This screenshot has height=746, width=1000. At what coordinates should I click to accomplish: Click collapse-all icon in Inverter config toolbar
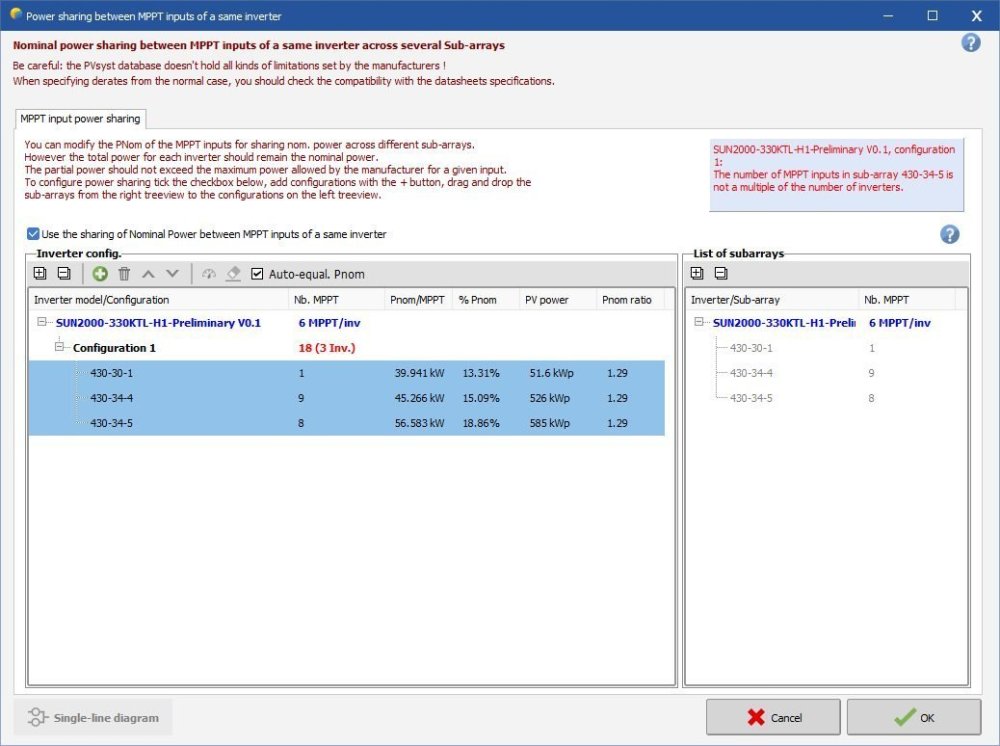(x=63, y=274)
